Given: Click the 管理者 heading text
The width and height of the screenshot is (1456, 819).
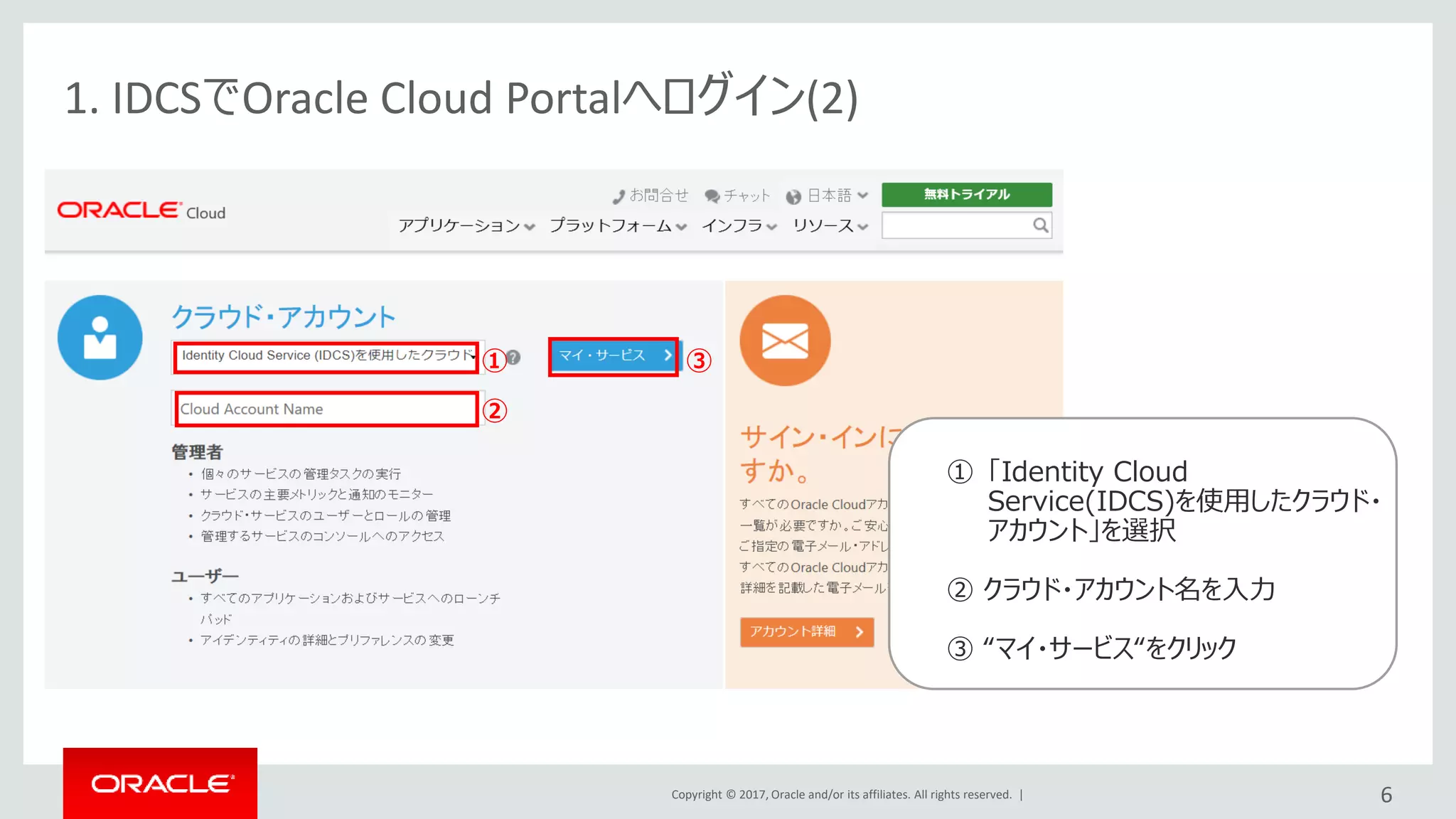Looking at the screenshot, I should click(x=197, y=452).
